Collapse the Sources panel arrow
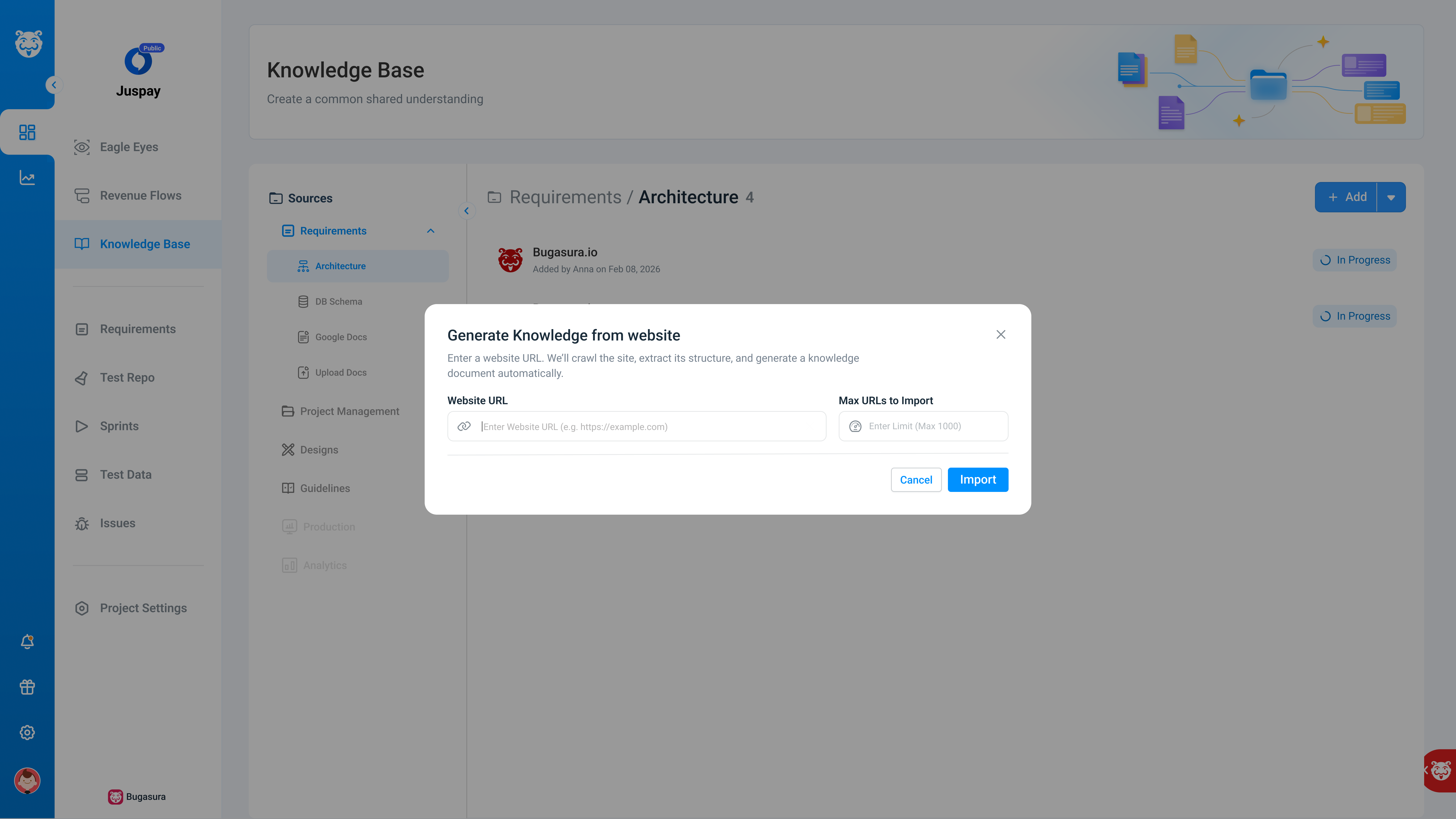The image size is (1456, 819). 466,211
